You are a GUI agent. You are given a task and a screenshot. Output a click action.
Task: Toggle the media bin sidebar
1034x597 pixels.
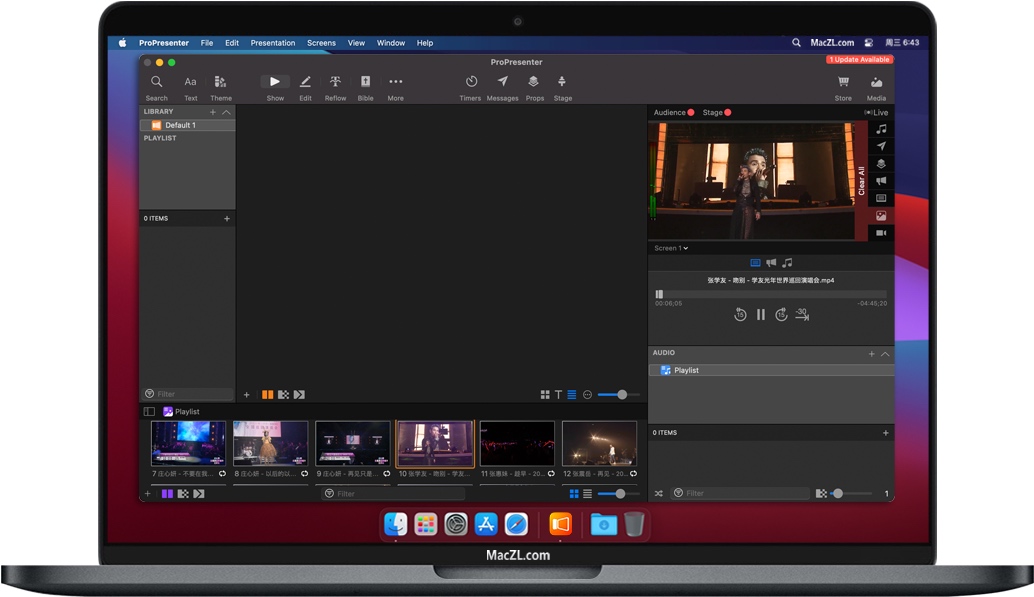click(x=149, y=412)
